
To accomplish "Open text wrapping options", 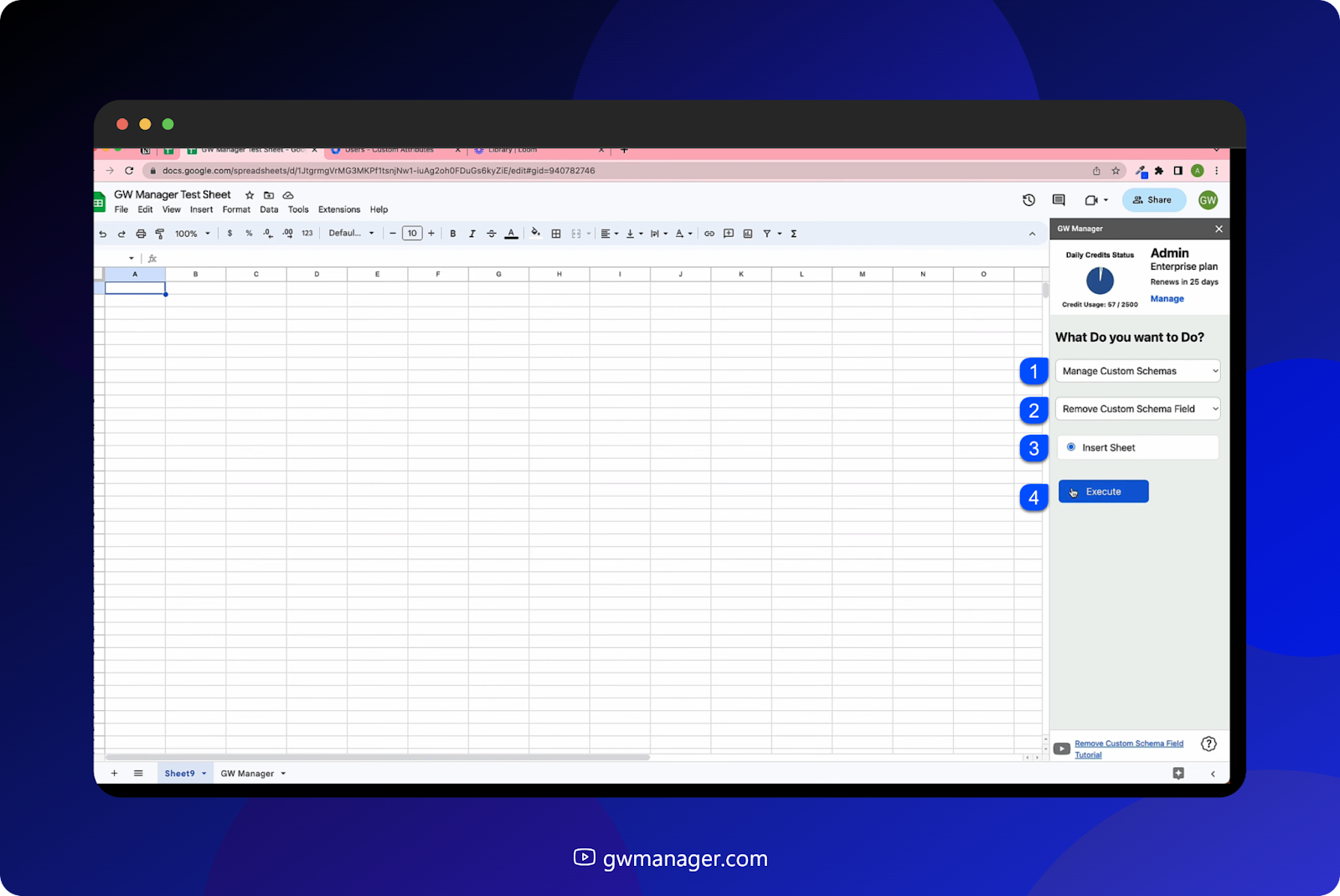I will pyautogui.click(x=659, y=234).
